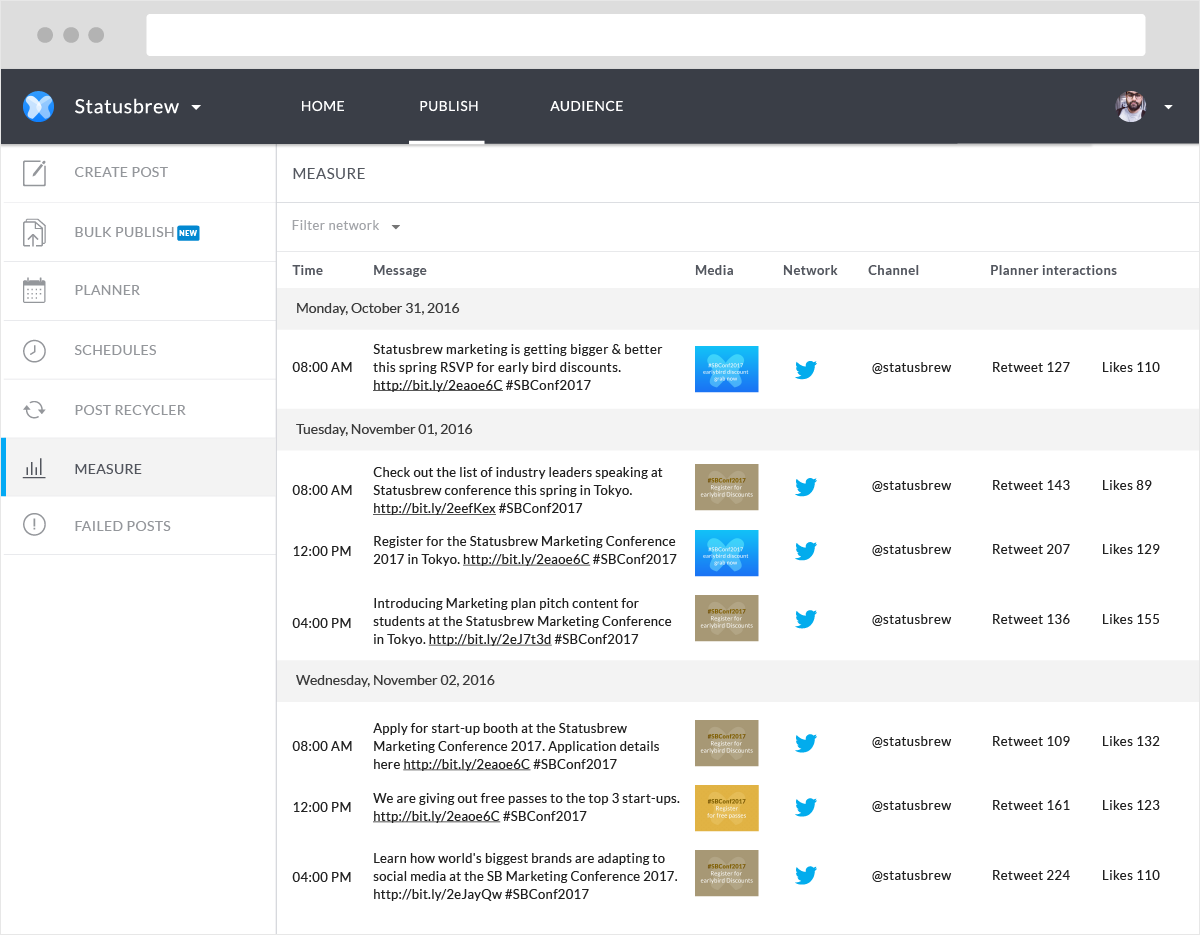Click Twitter icon on Retweet 161 row
This screenshot has width=1200, height=935.
point(806,807)
